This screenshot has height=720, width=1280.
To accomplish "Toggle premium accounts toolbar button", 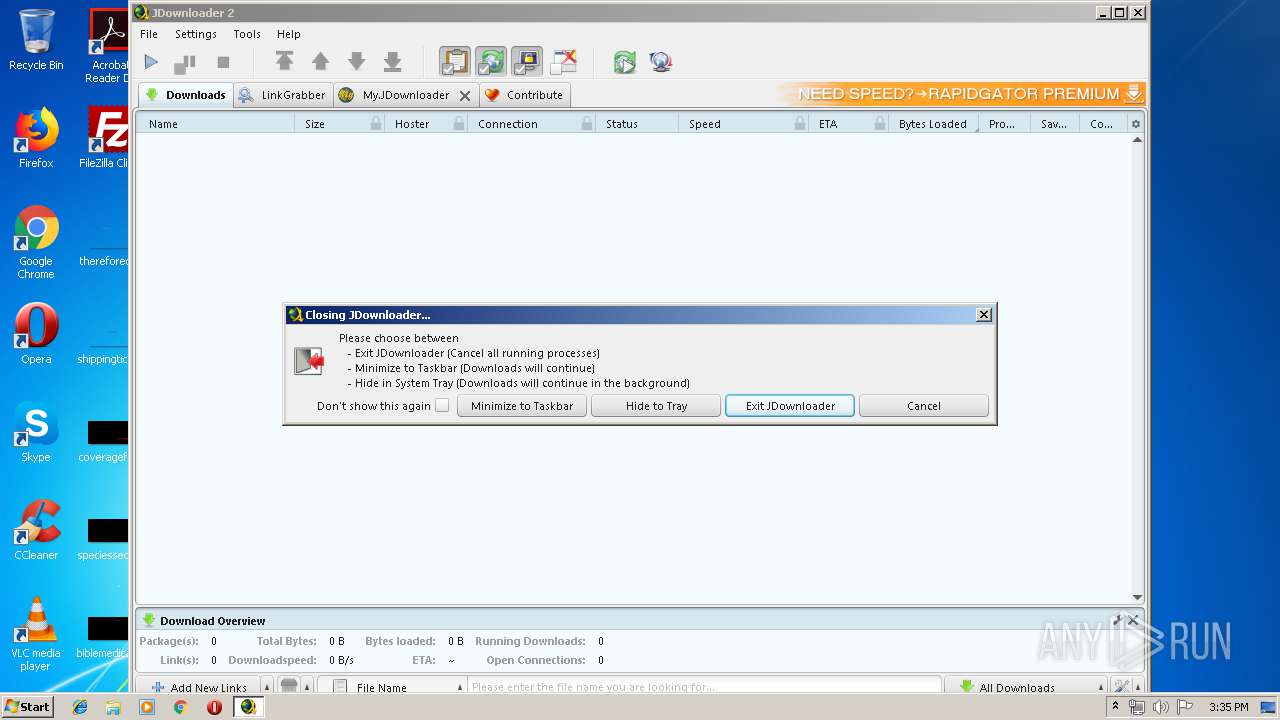I will pos(527,62).
